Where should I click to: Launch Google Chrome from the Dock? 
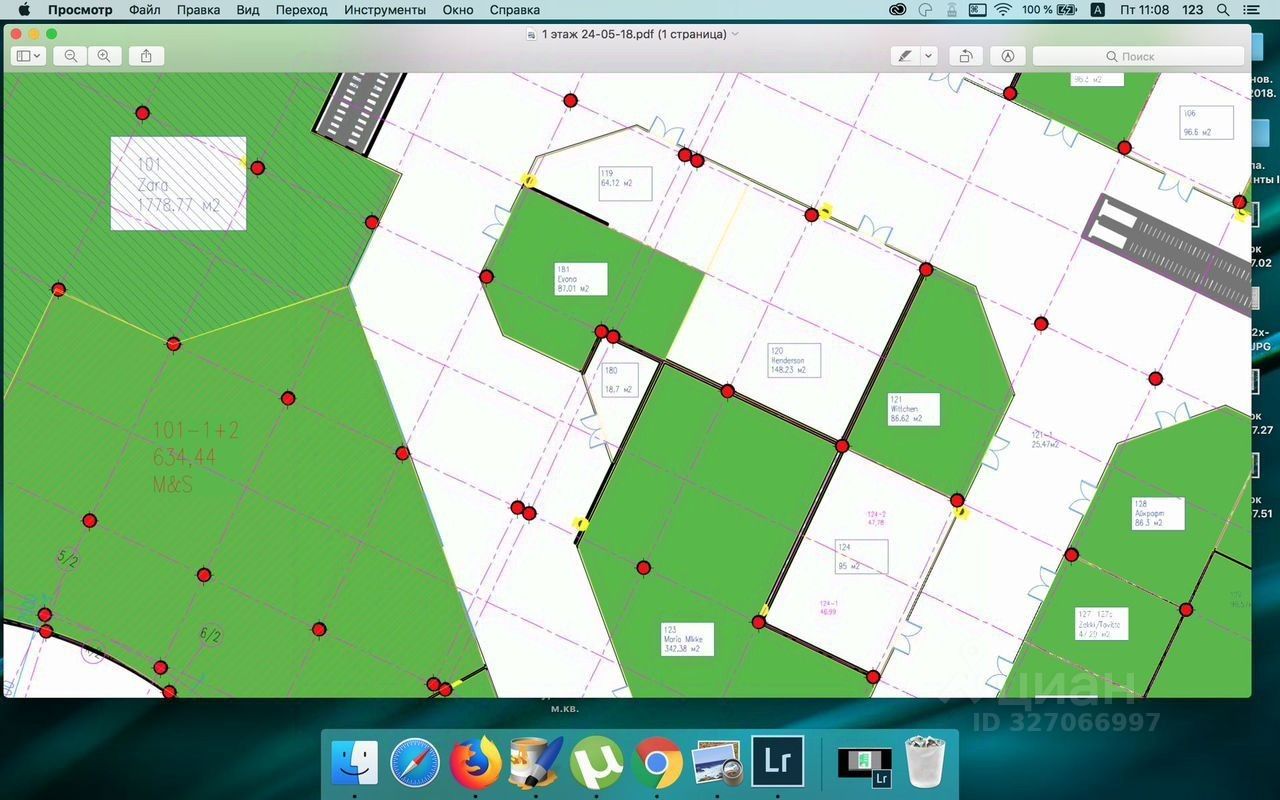(656, 763)
